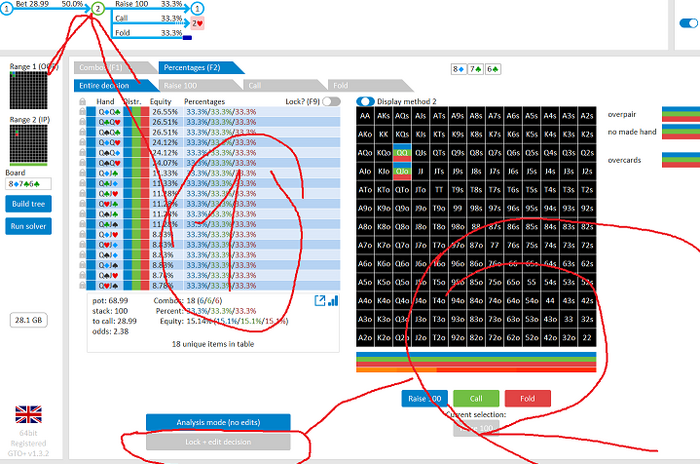Click the Equity column header
The image size is (700, 464).
(161, 101)
